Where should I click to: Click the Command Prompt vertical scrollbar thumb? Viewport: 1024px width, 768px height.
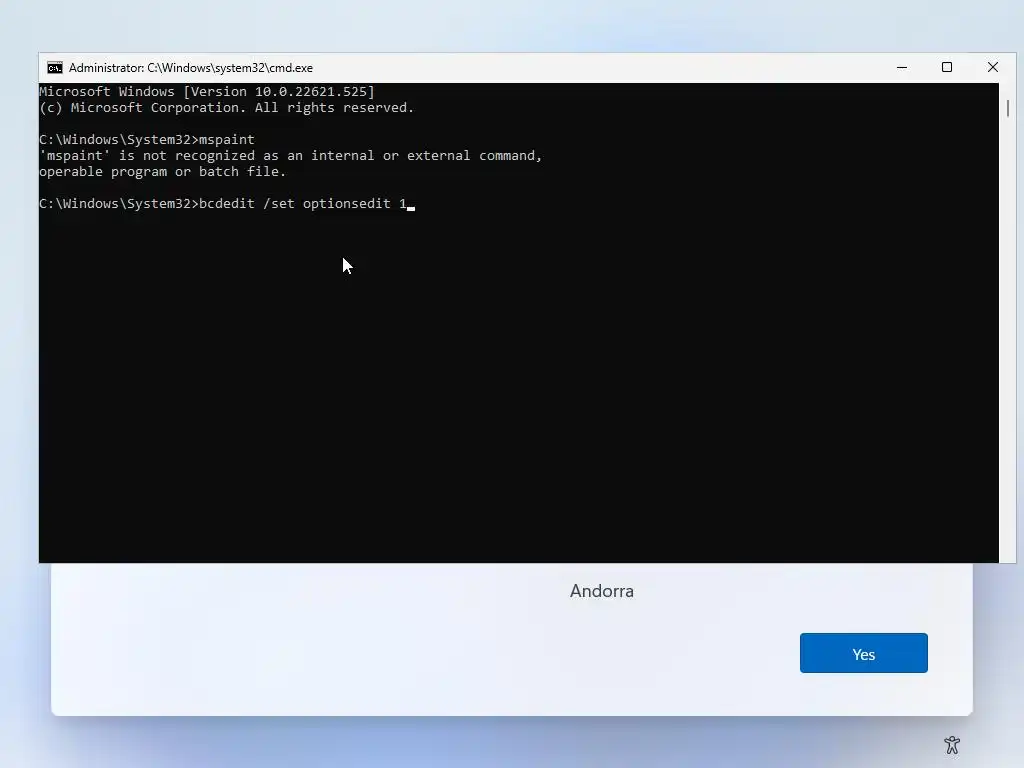1008,108
